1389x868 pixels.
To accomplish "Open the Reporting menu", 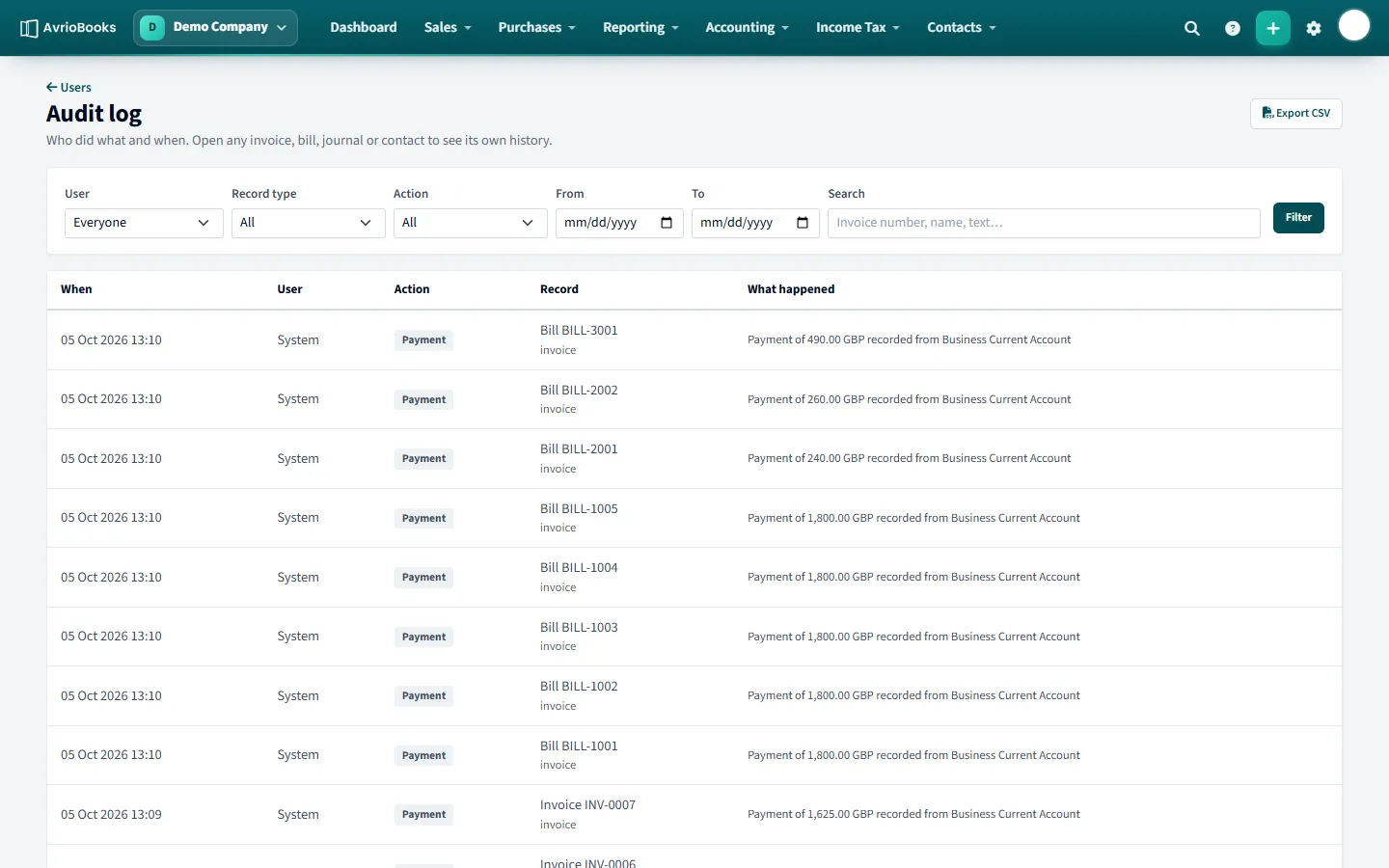I will (x=641, y=27).
